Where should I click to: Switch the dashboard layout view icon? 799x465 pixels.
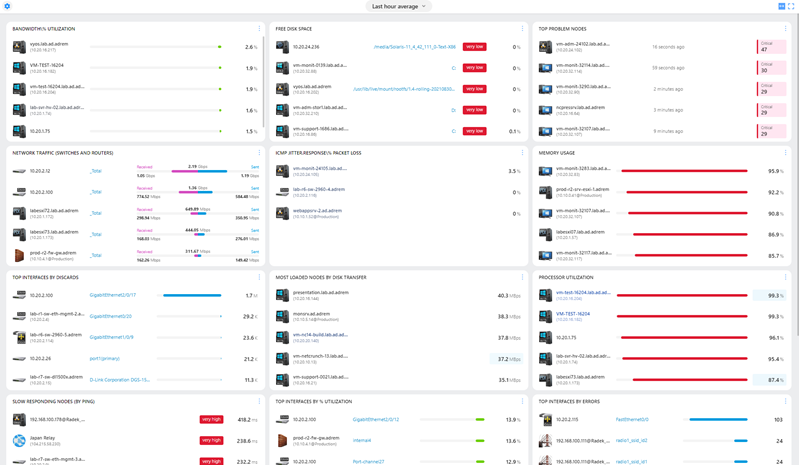782,6
